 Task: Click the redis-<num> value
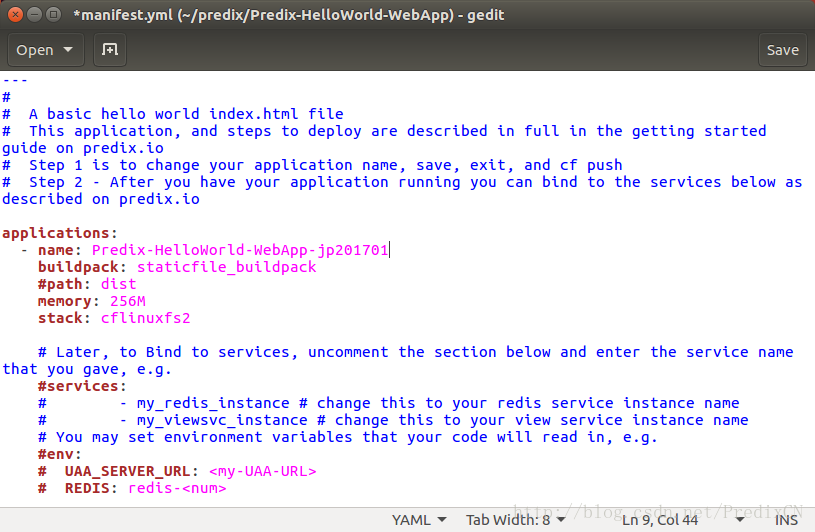point(177,488)
